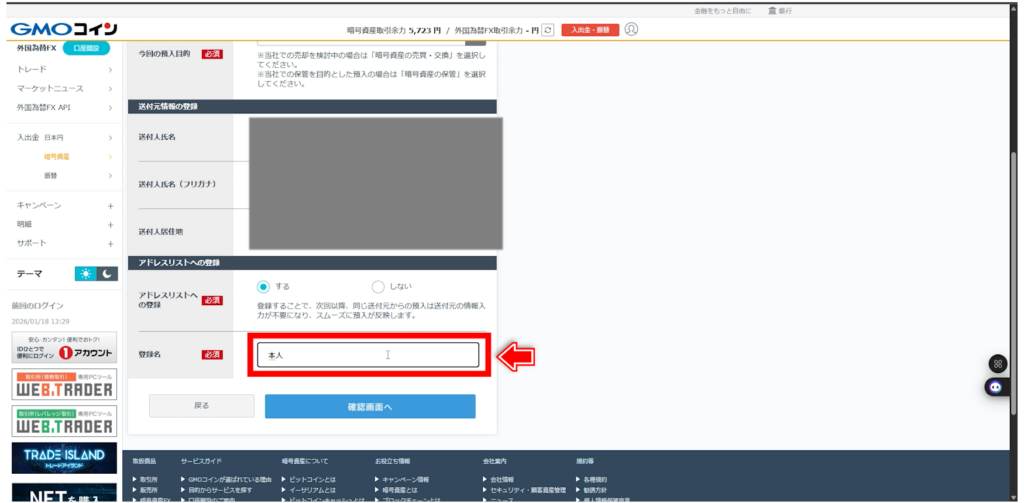Go to 暗号資産 deposit/withdrawal item

point(56,156)
